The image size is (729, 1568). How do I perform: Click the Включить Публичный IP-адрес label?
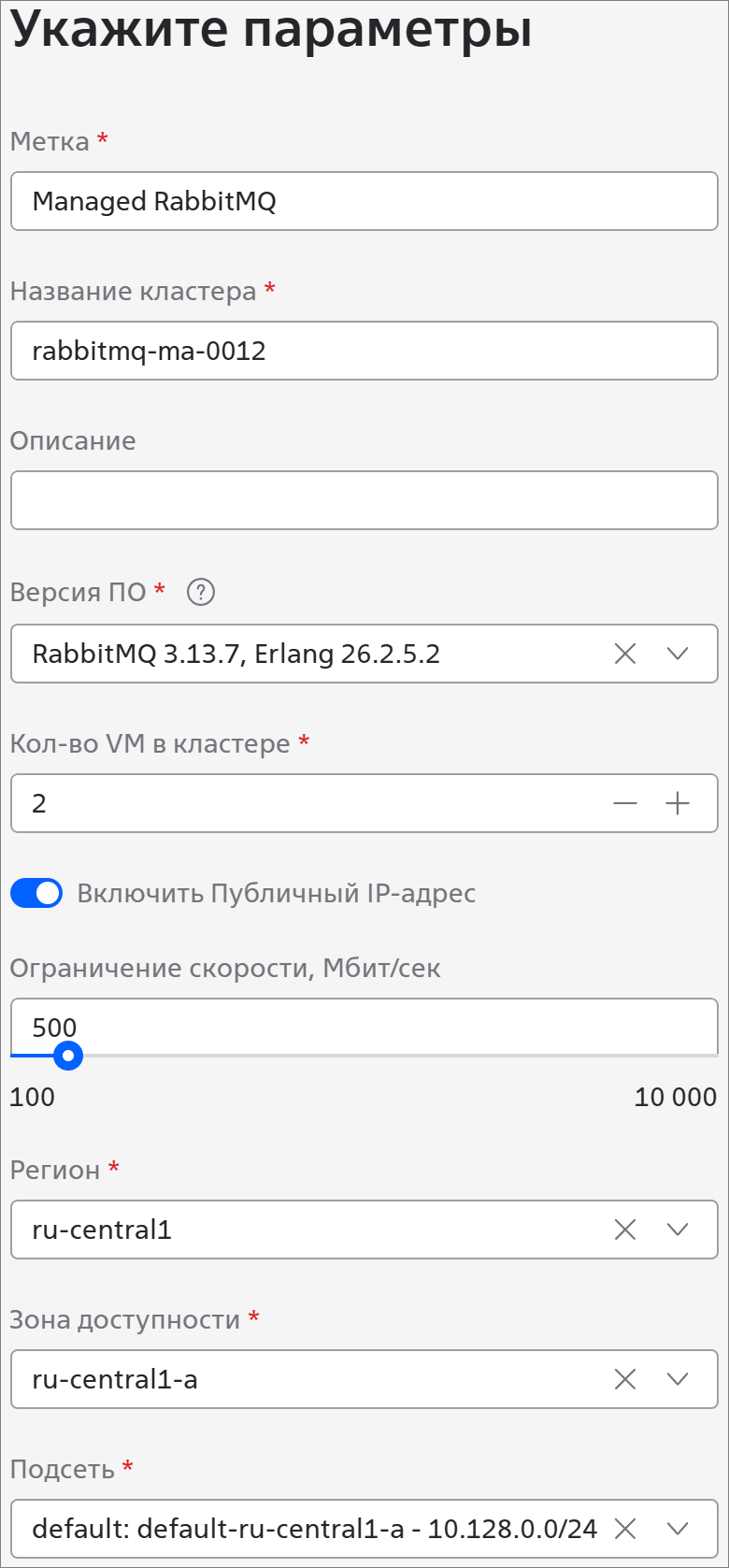[x=277, y=893]
